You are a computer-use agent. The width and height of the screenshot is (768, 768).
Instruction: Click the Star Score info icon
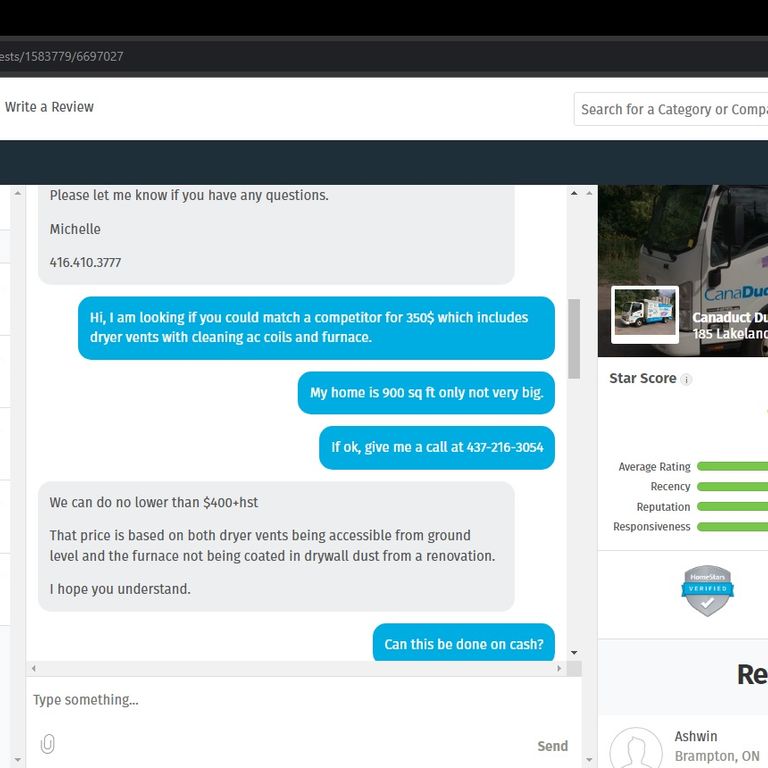pyautogui.click(x=686, y=380)
